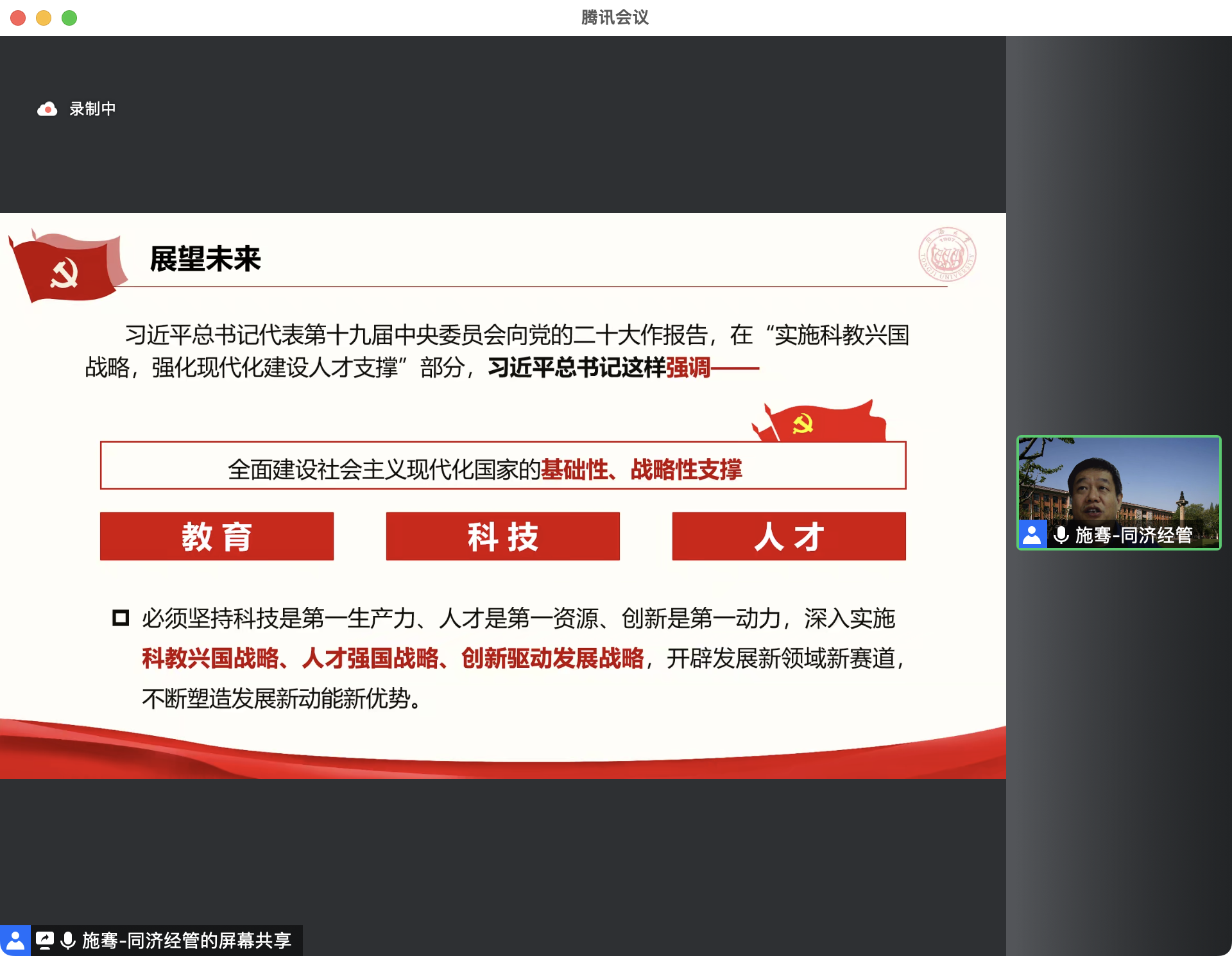This screenshot has width=1232, height=956.
Task: Minimize the 腾讯会议 window with yellow button
Action: [44, 18]
